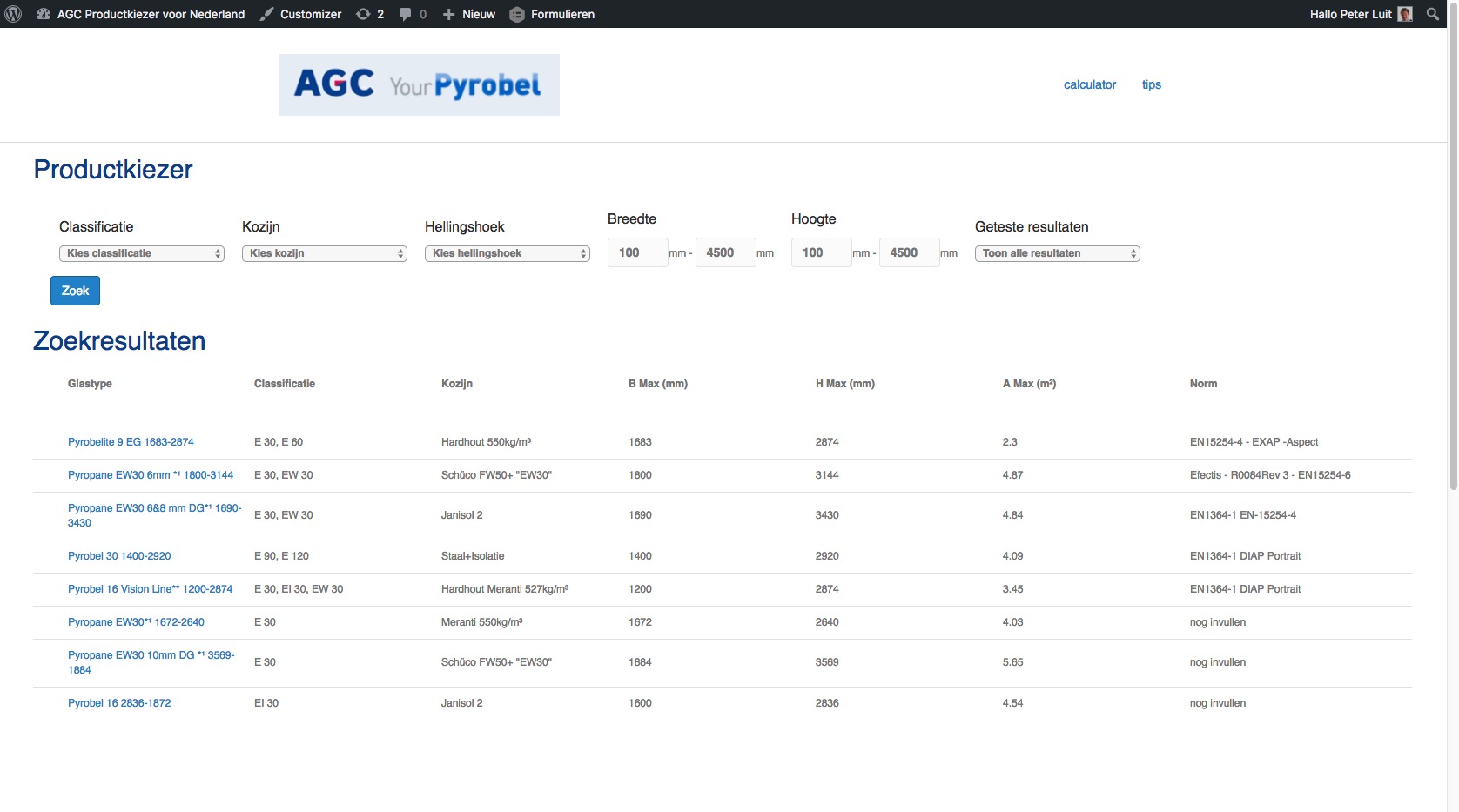Viewport: 1459px width, 812px height.
Task: Click the A Max (m²) column header
Action: point(1029,384)
